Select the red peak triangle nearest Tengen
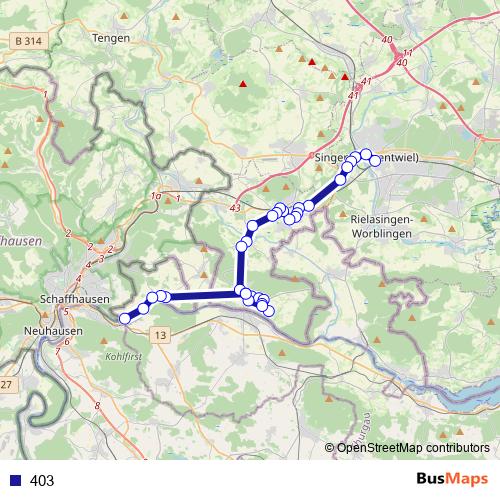Screen dimensions: 500x500 [x=243, y=84]
